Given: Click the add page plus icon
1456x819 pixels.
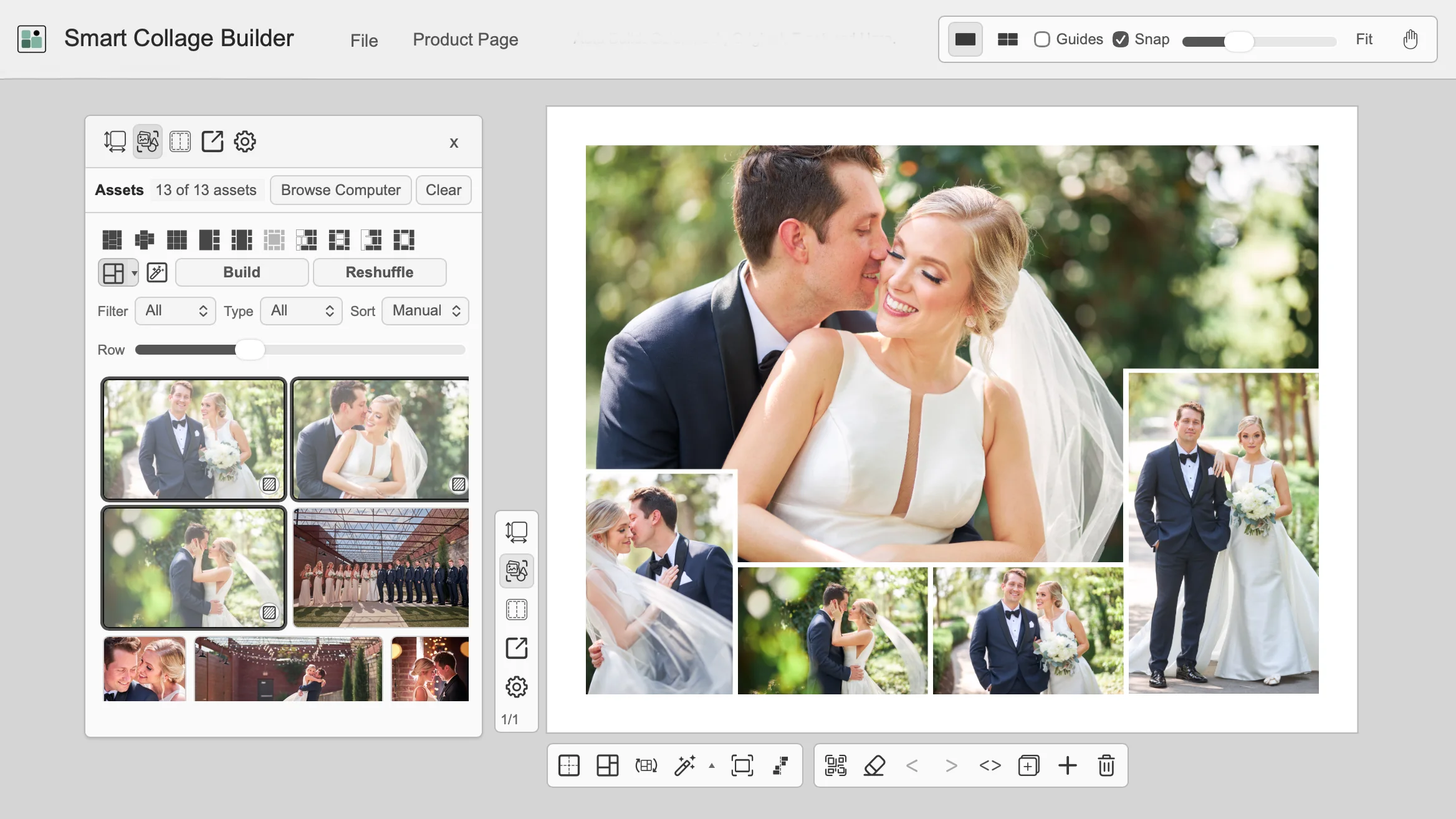Looking at the screenshot, I should pos(1067,765).
